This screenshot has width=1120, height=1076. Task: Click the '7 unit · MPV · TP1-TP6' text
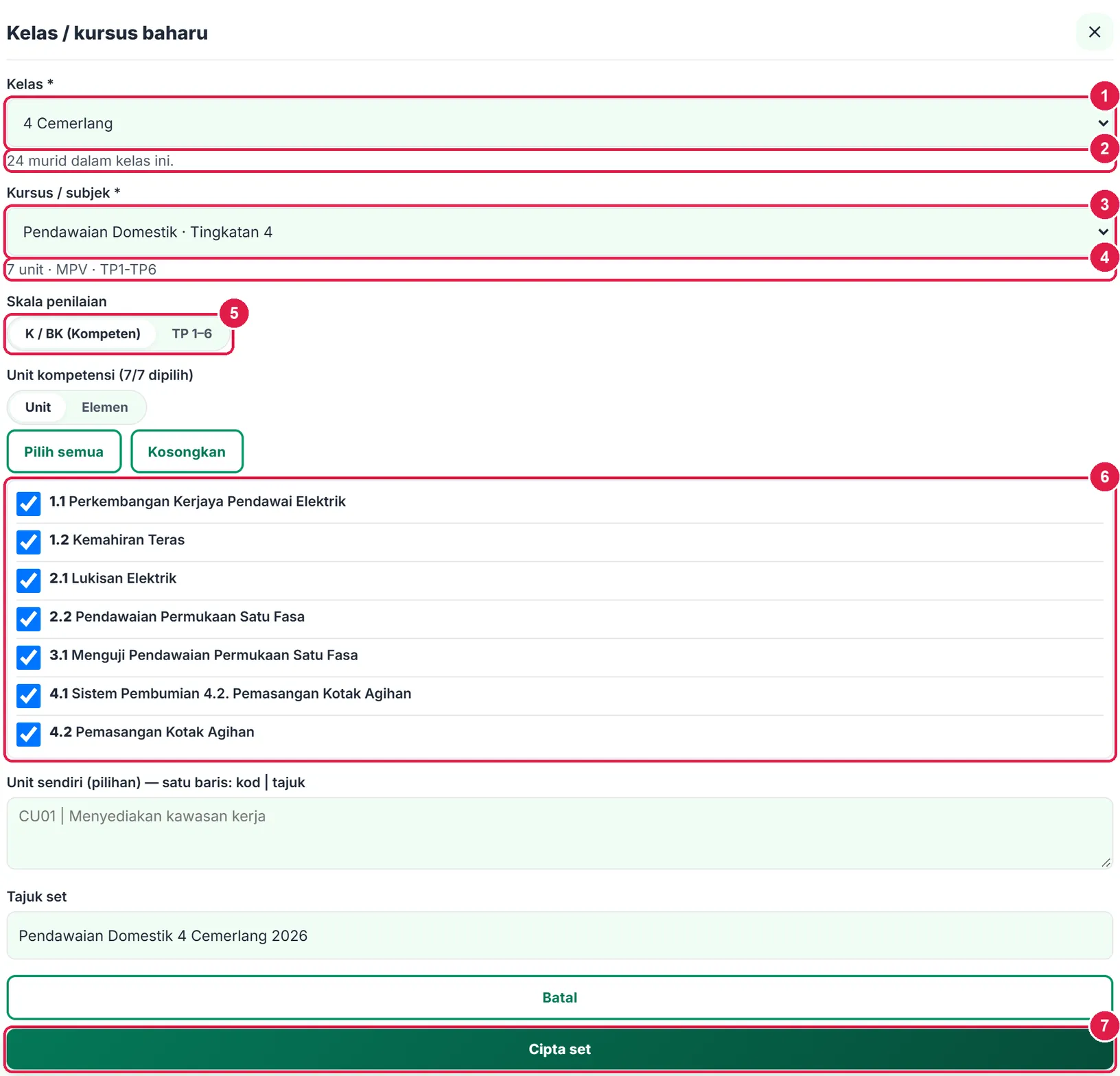82,269
